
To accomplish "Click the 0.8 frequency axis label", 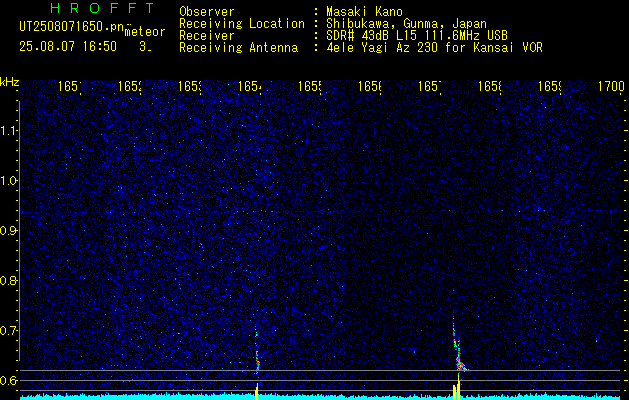I will point(8,280).
